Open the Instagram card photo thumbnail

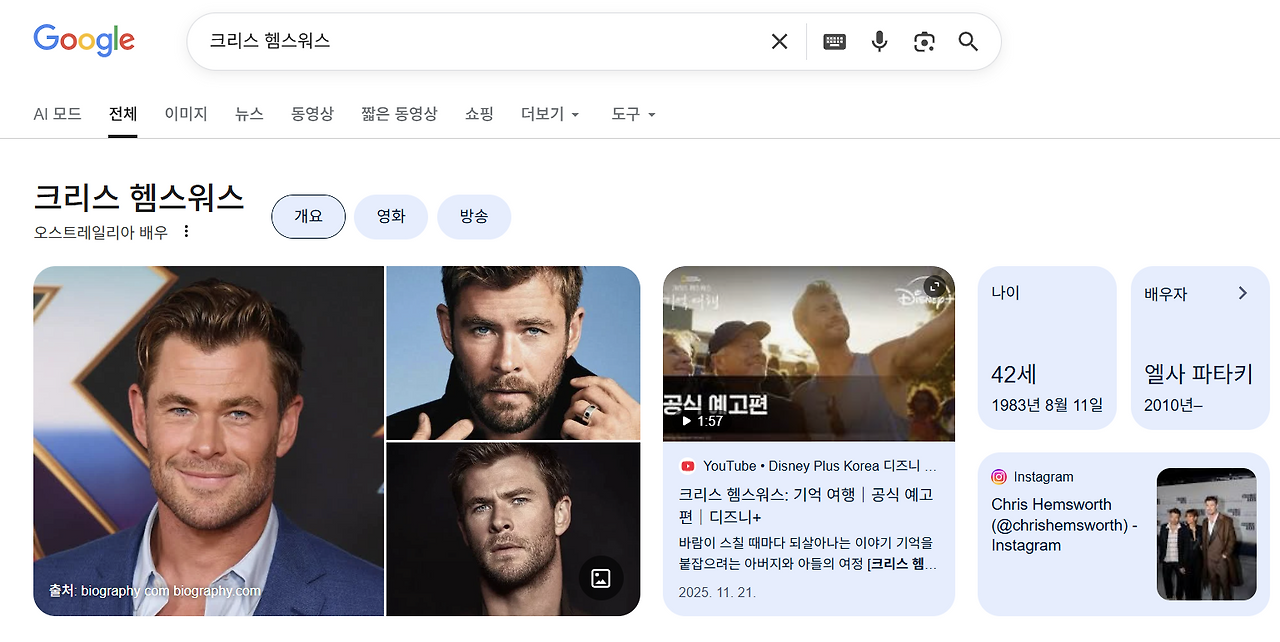tap(1207, 534)
